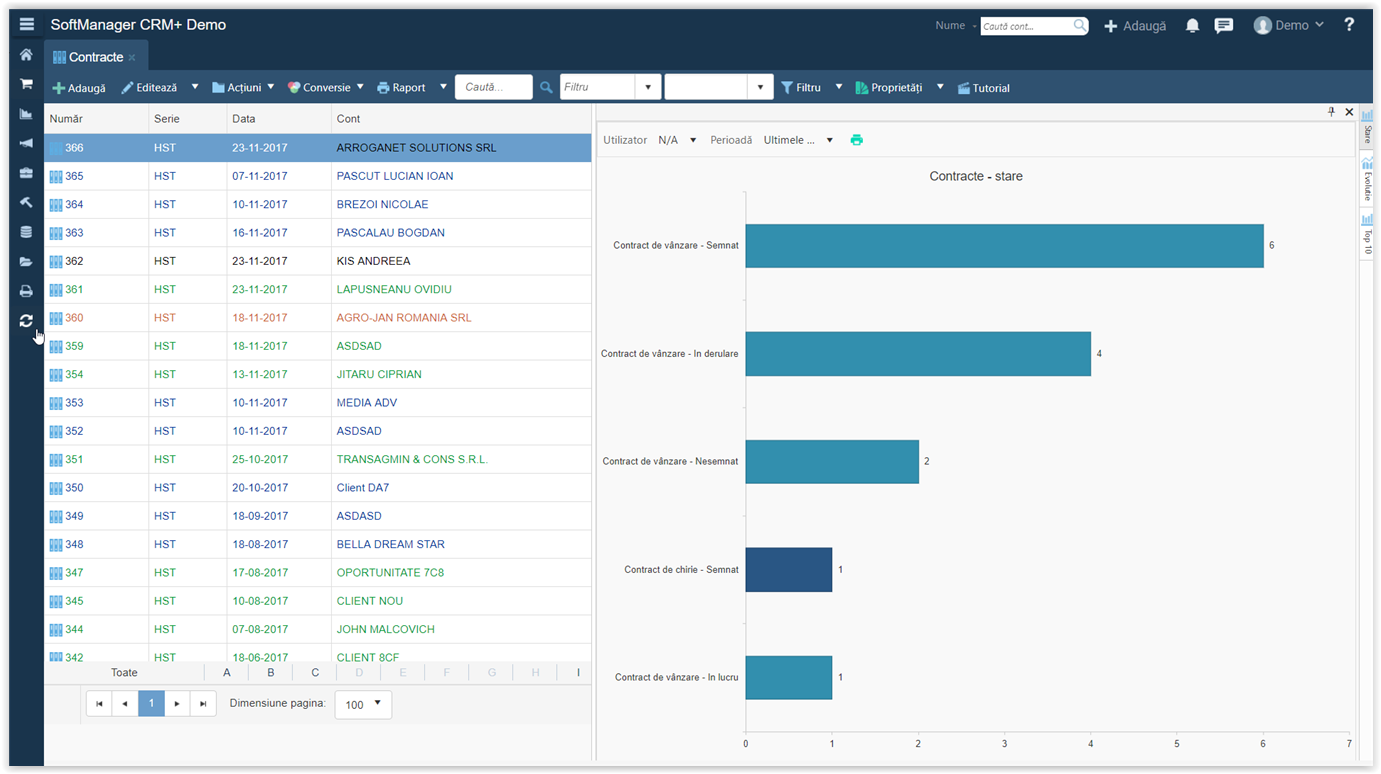1381x774 pixels.
Task: Open the Utilizator N/A dropdown
Action: click(x=677, y=140)
